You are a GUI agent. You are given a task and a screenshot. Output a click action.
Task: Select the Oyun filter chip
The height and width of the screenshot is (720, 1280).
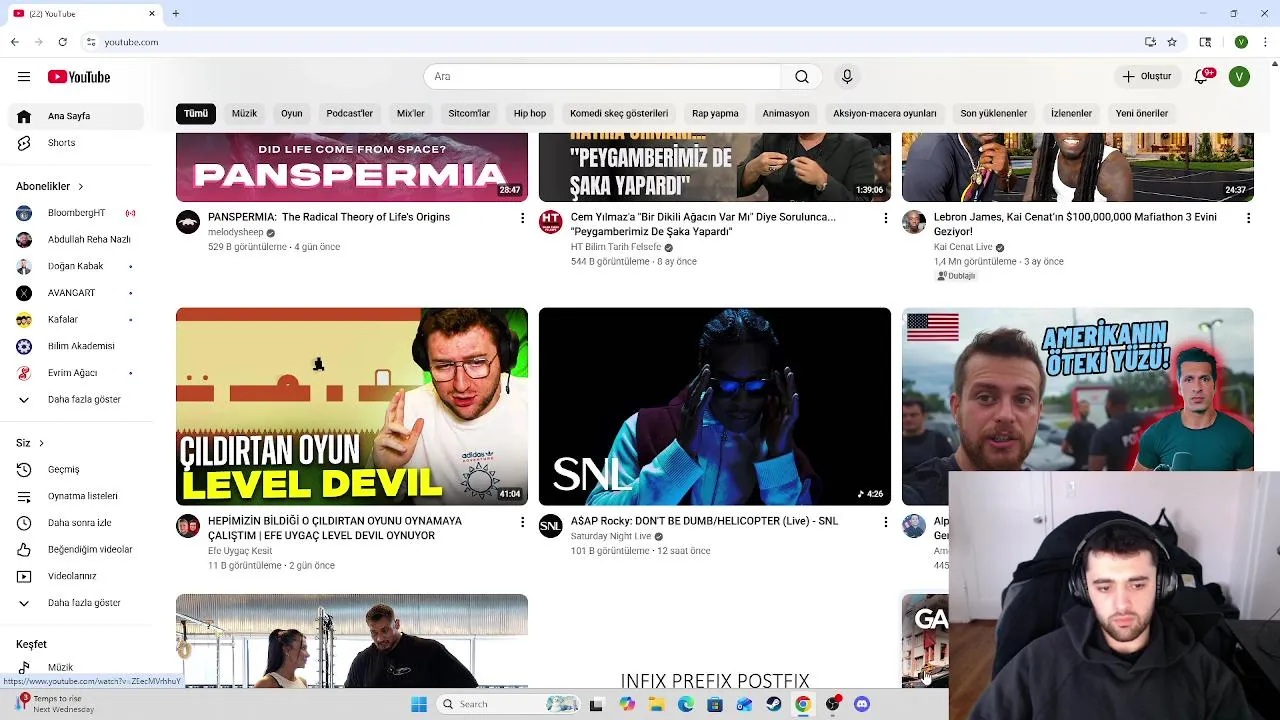point(291,113)
